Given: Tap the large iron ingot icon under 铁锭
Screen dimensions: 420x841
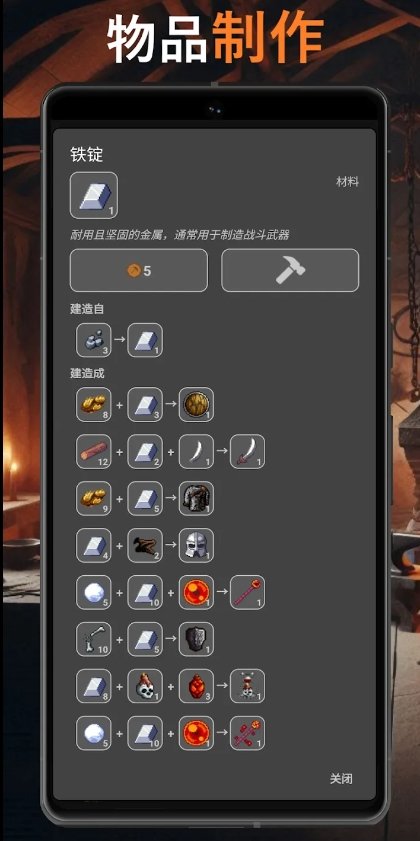Looking at the screenshot, I should (94, 195).
